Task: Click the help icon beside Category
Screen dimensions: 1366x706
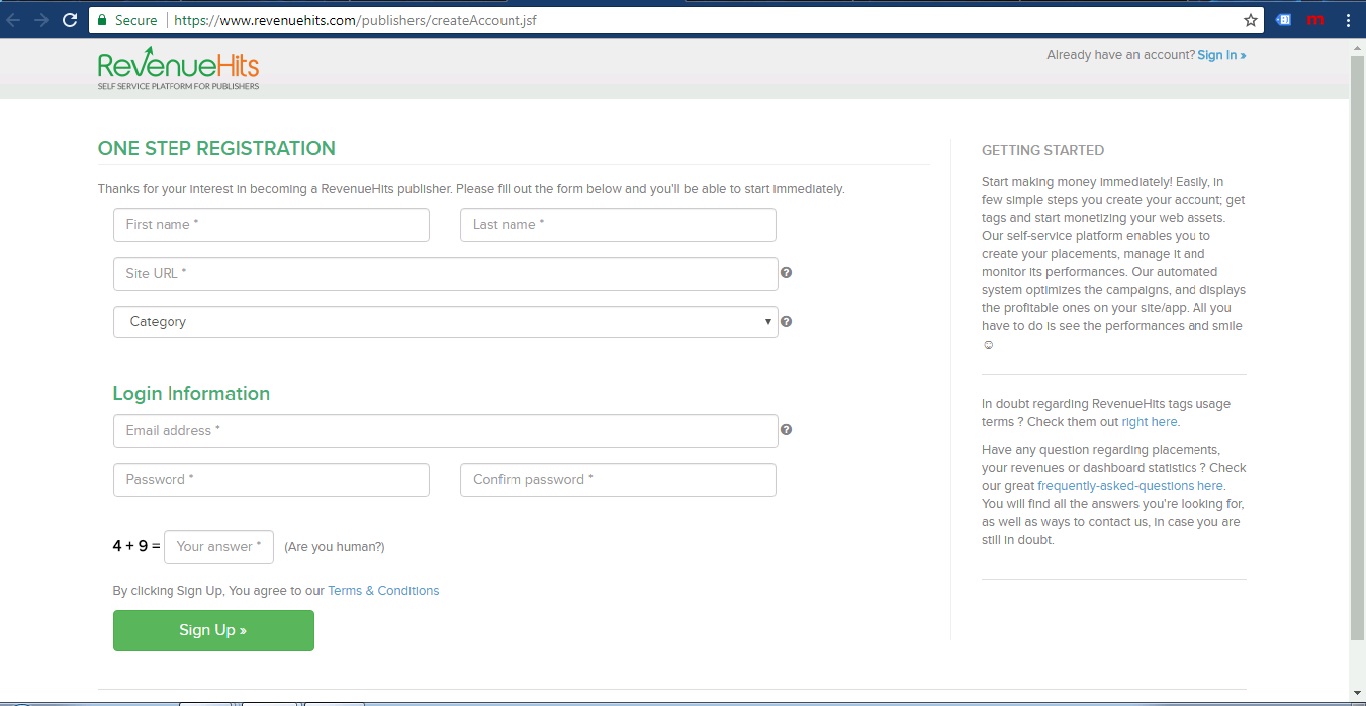Action: tap(786, 321)
